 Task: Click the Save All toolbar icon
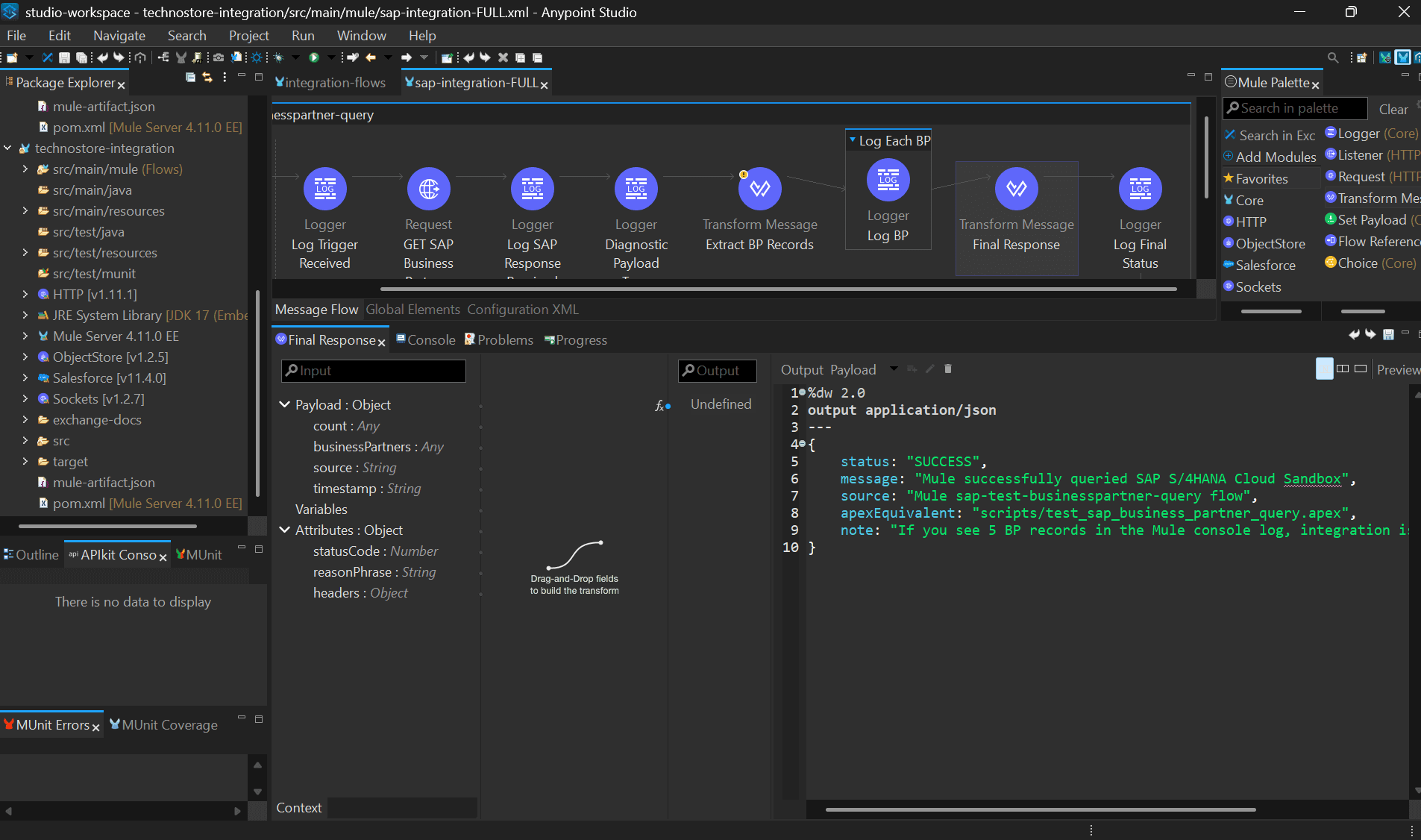(81, 57)
